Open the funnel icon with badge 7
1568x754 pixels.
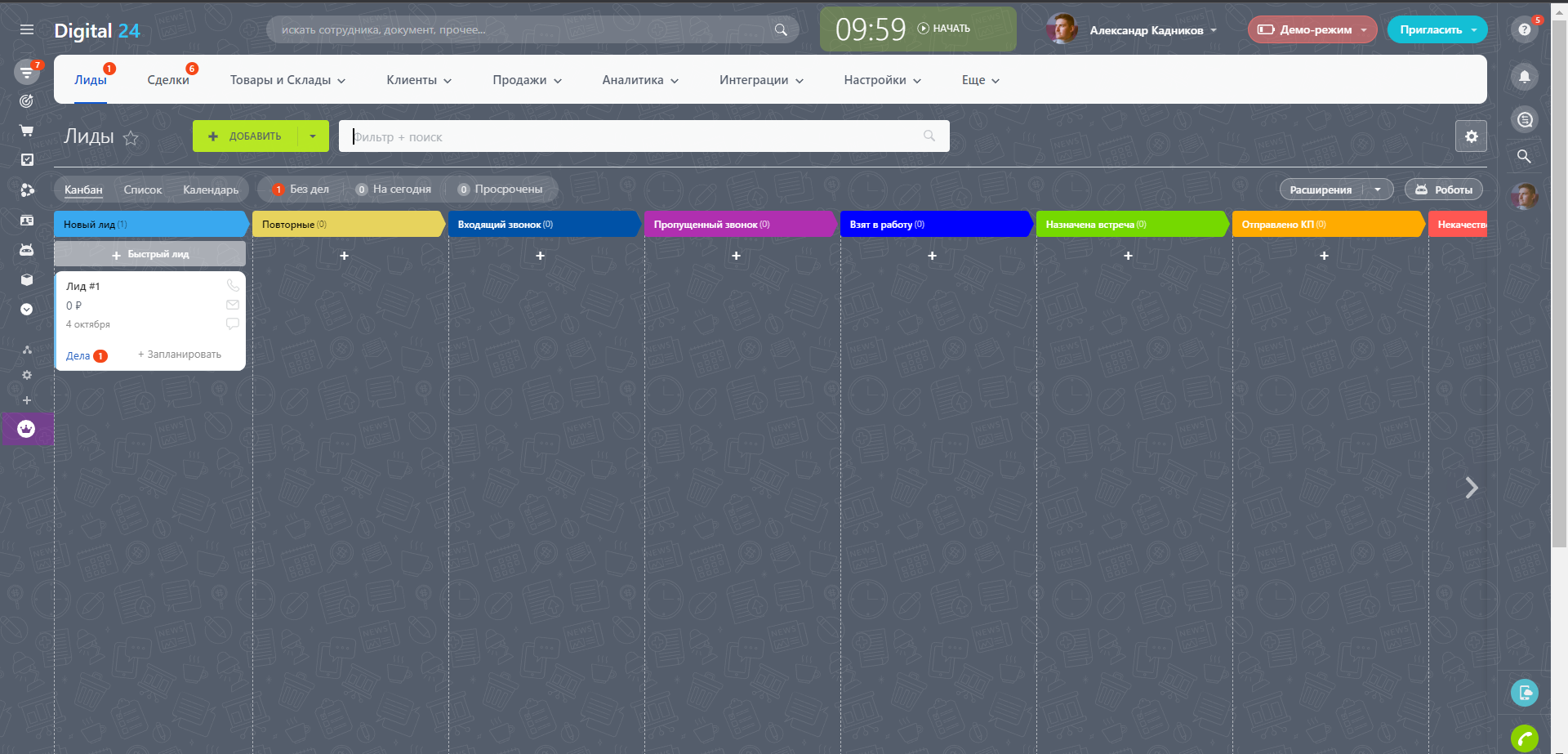[x=27, y=73]
